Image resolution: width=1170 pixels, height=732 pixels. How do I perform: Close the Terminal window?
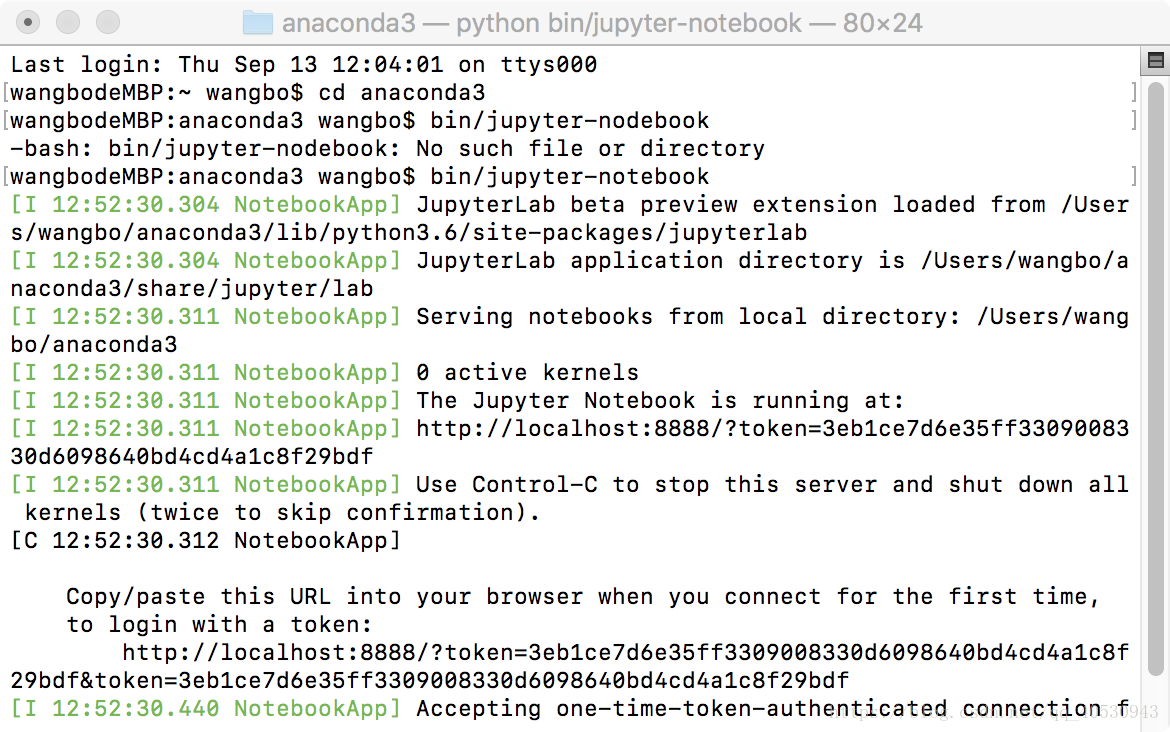pyautogui.click(x=29, y=22)
